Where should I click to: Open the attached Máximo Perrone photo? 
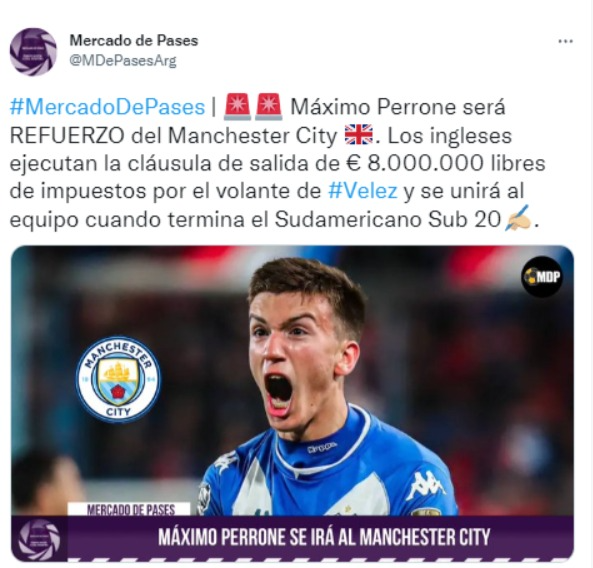[292, 403]
